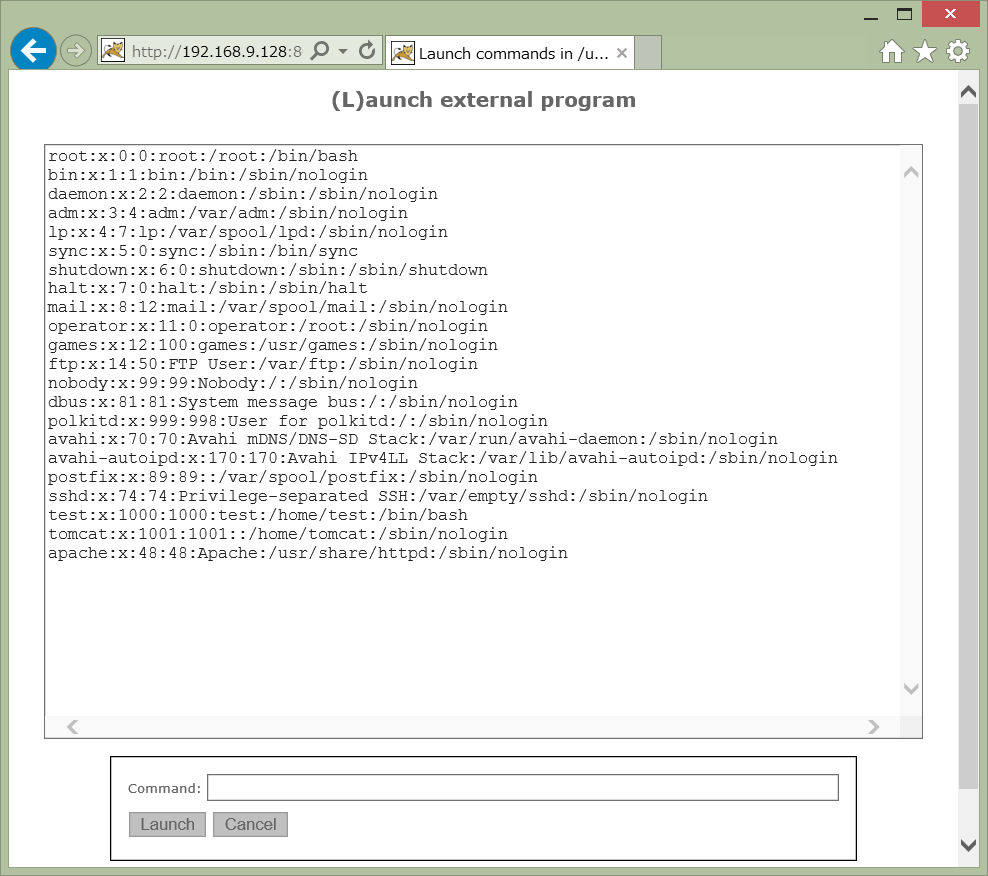Click the line starting 'postfix:x:89:89'
The height and width of the screenshot is (876, 988).
[x=293, y=476]
